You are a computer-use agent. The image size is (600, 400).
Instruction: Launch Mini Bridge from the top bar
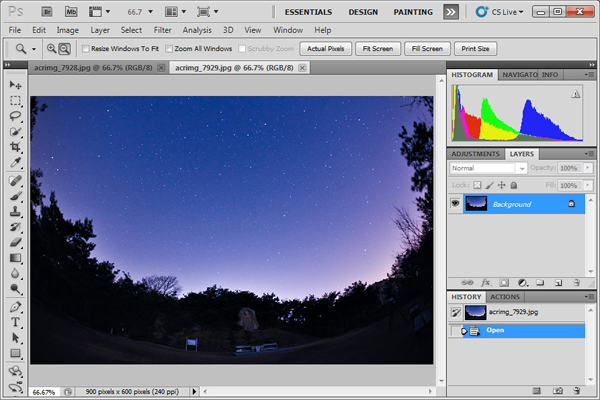click(71, 12)
